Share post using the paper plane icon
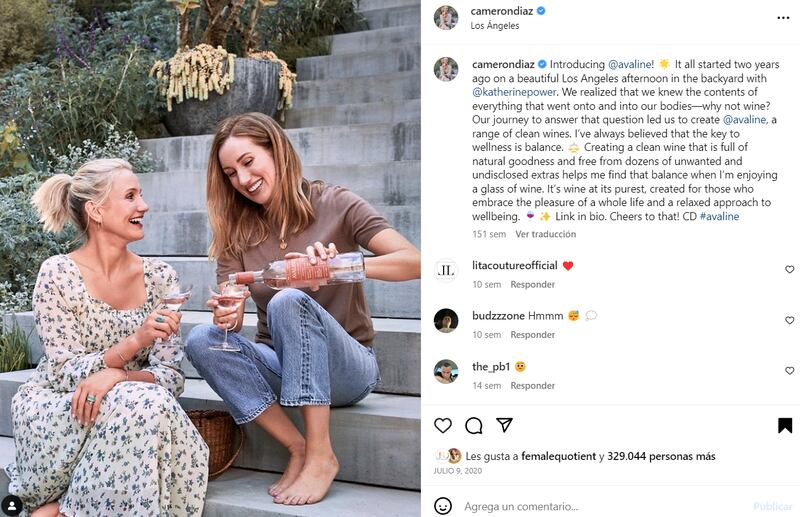The height and width of the screenshot is (517, 800). 505,426
